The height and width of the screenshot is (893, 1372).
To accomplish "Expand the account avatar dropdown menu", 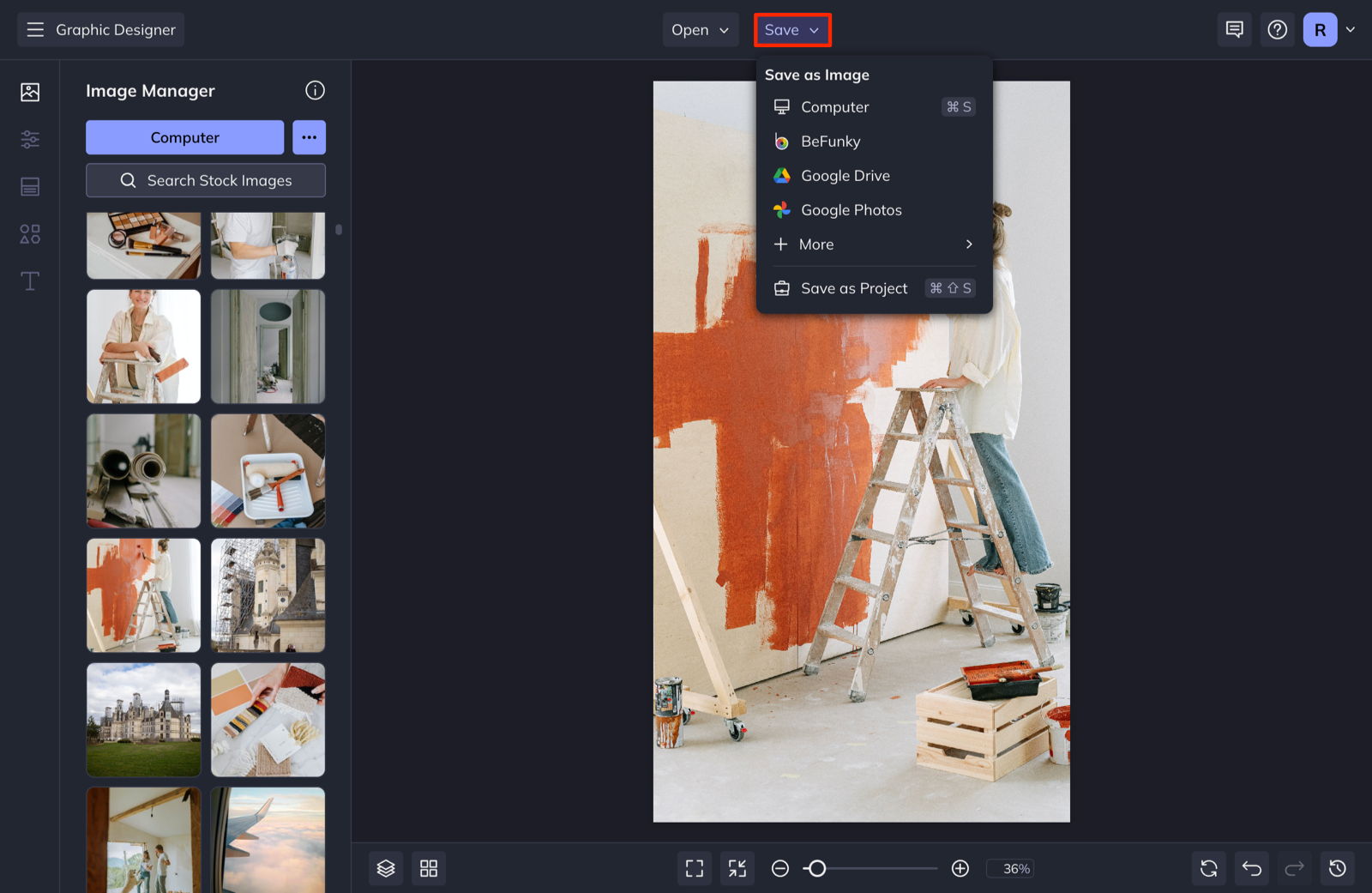I will (1349, 29).
